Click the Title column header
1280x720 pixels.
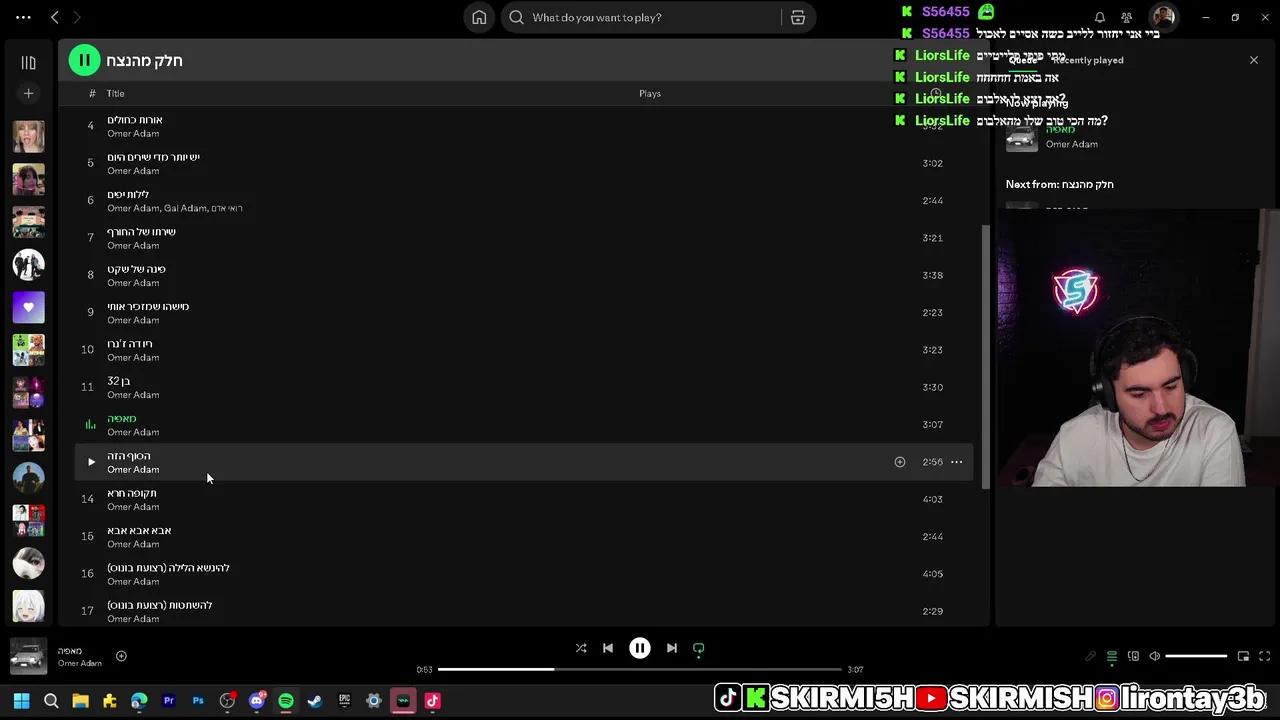115,93
